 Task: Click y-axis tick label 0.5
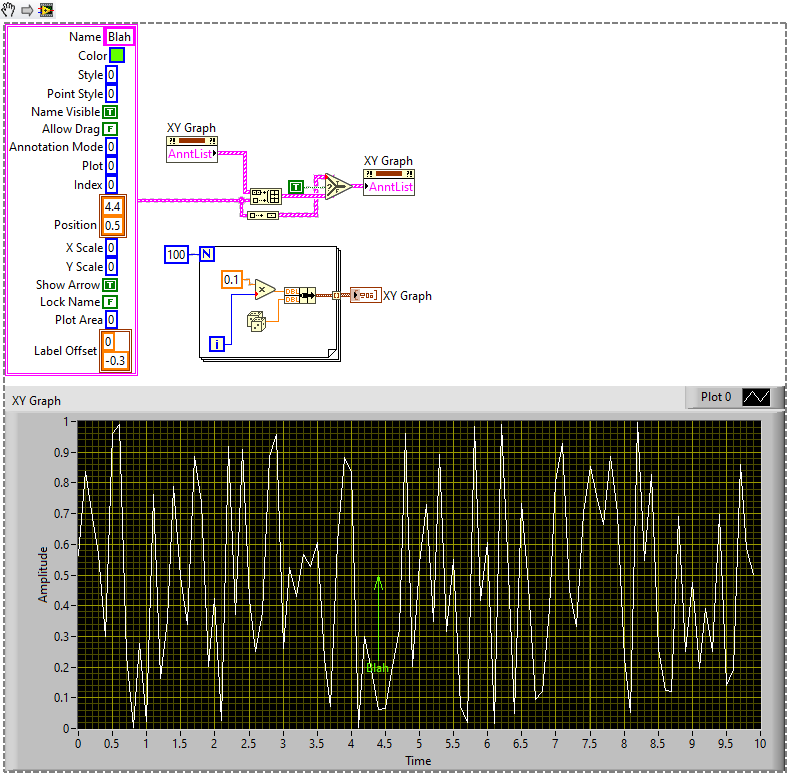(61, 575)
